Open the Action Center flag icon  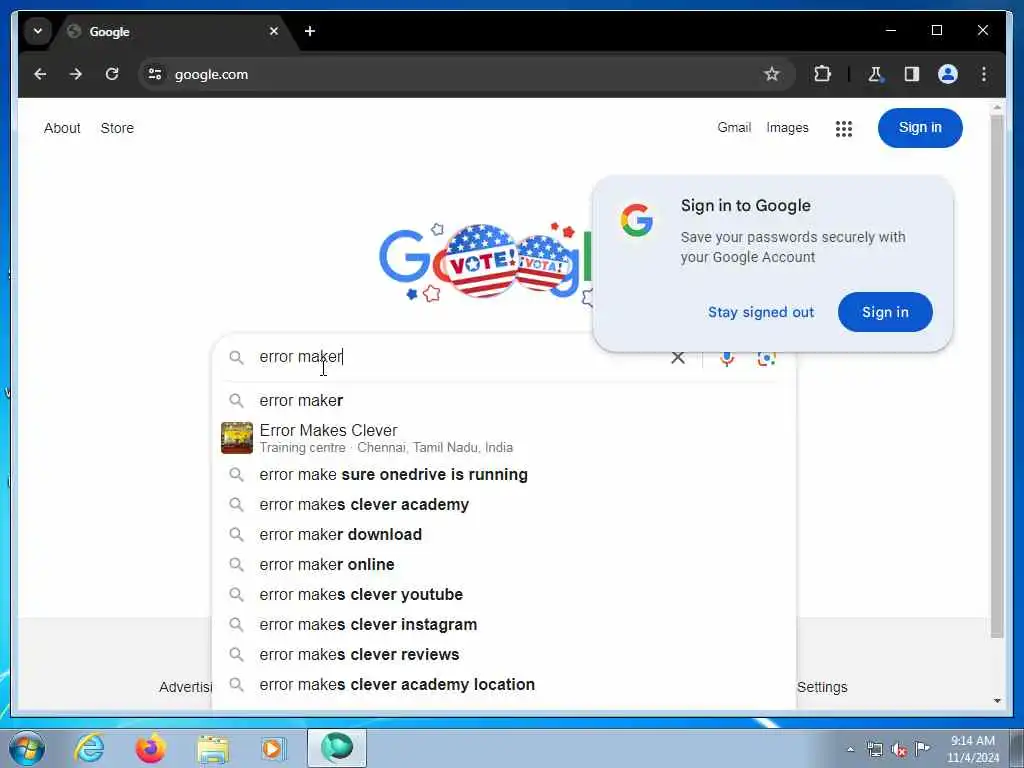pyautogui.click(x=921, y=748)
